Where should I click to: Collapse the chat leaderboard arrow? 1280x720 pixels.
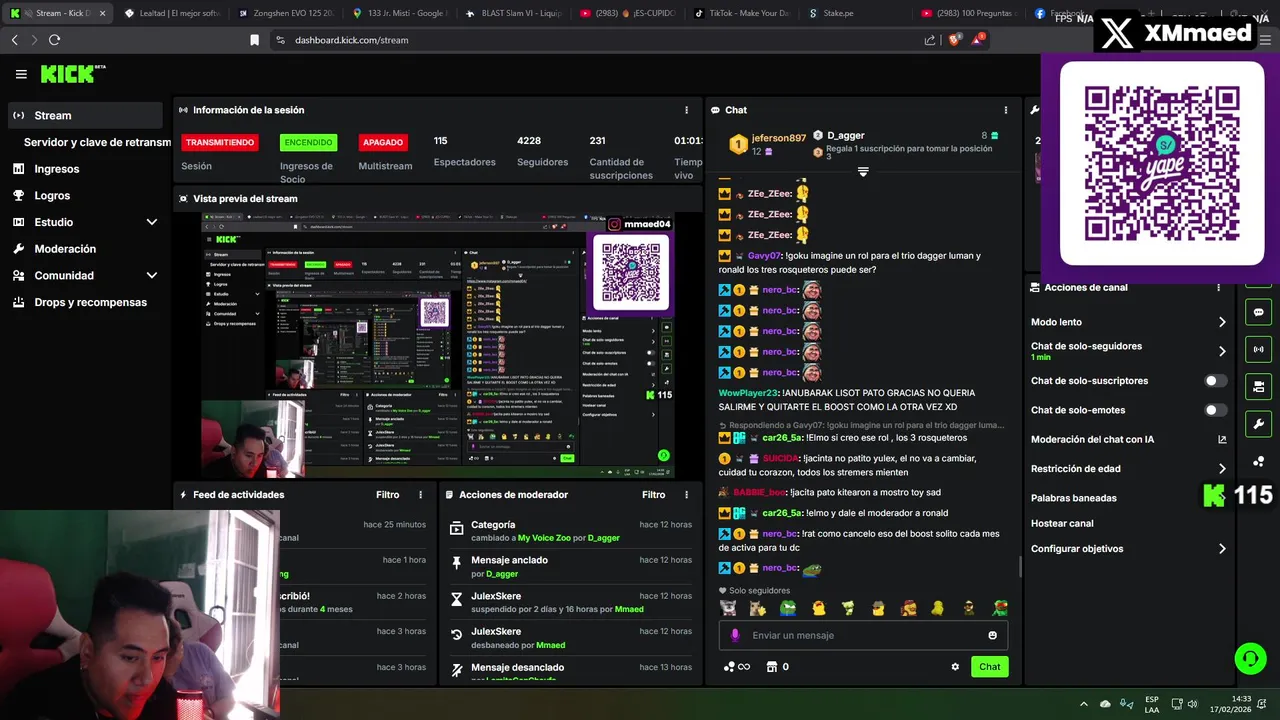pyautogui.click(x=863, y=172)
